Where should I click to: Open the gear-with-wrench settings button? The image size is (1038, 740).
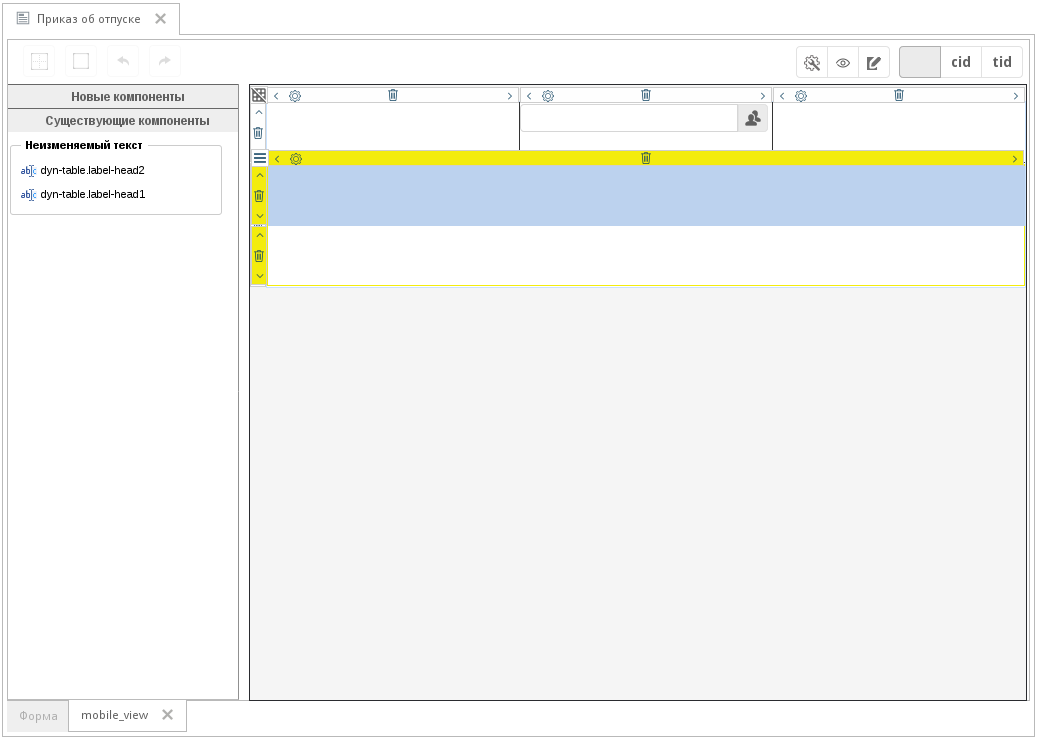(x=812, y=63)
